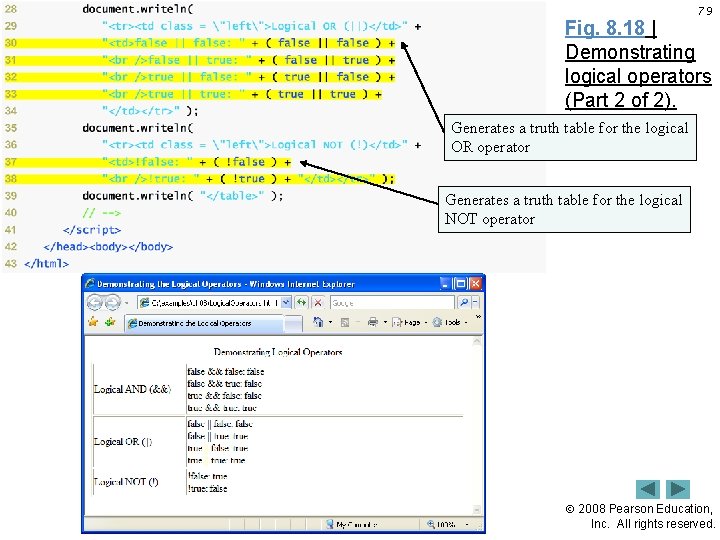Viewport: 720px width, 540px height.
Task: Click the magnifier Search button
Action: coord(463,302)
